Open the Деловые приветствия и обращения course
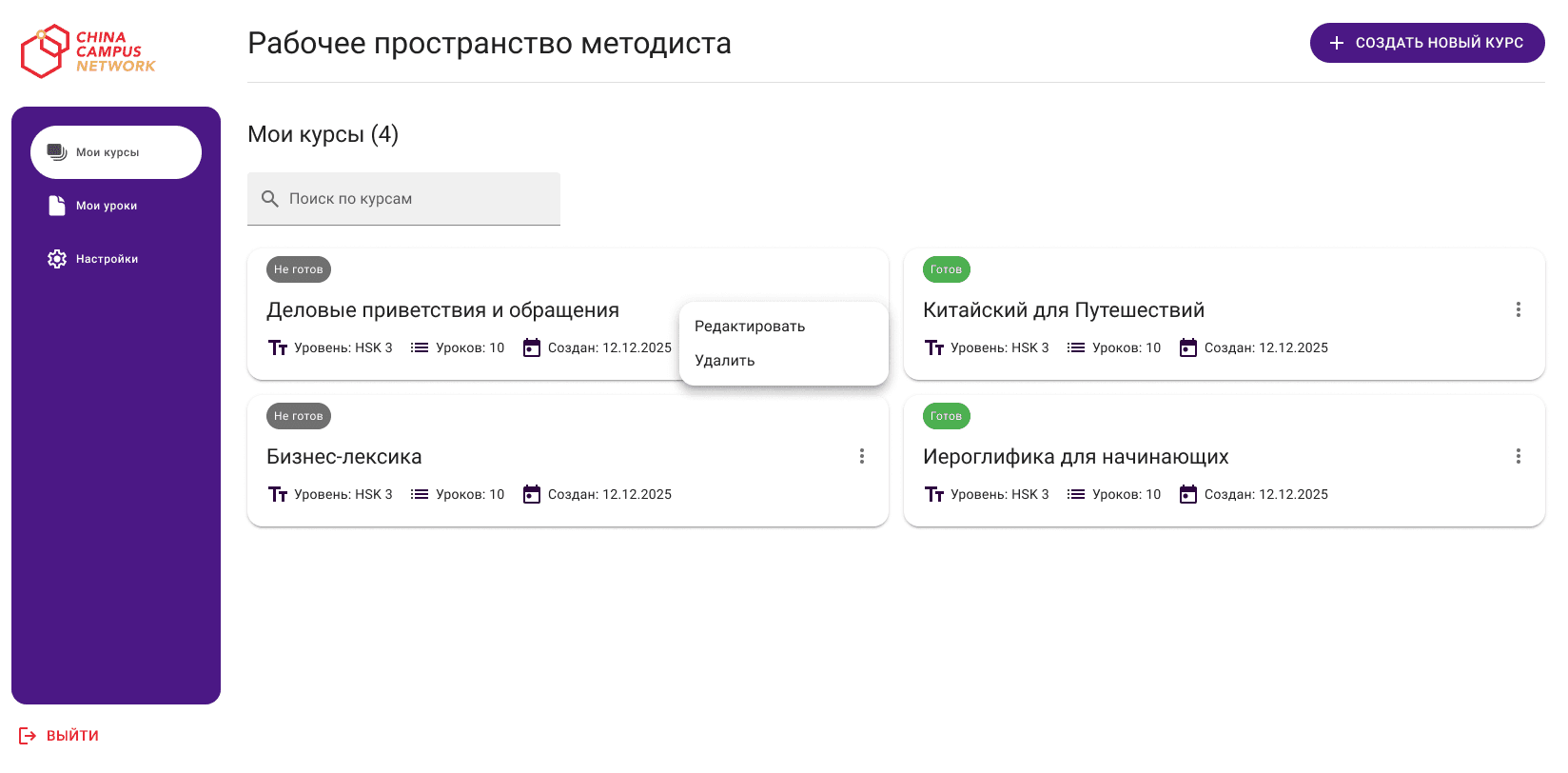Screen dimensions: 1568x773 442,310
